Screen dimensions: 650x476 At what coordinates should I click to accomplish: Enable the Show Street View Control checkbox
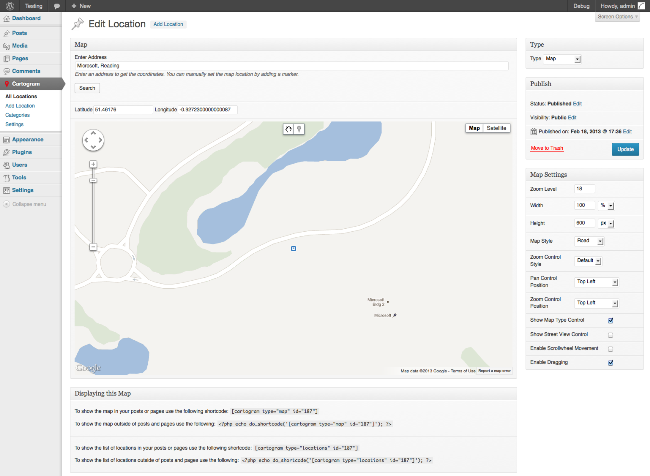[610, 334]
